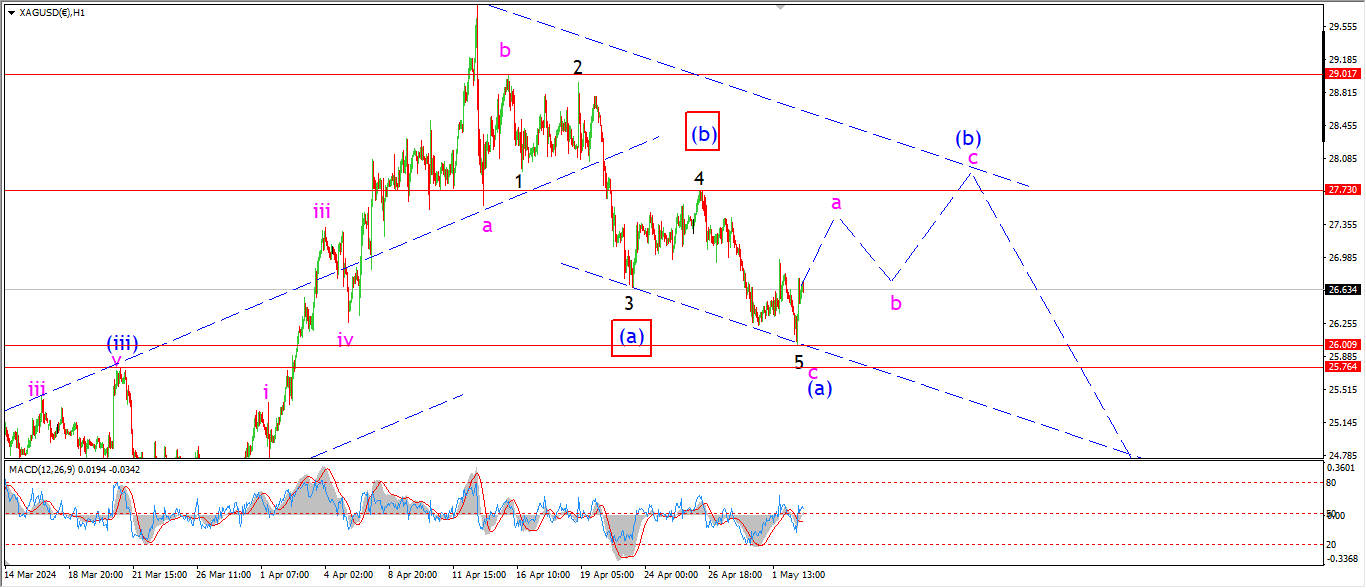This screenshot has height=588, width=1366.
Task: Click the MACD scale value -0.3368
Action: (1341, 558)
